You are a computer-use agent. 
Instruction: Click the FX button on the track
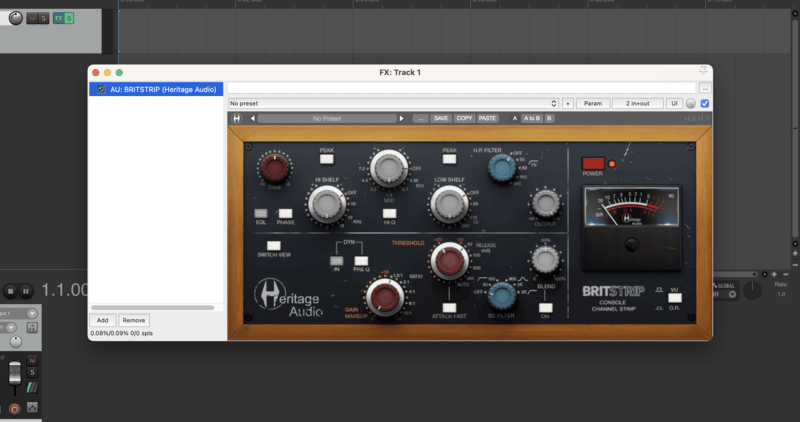58,18
